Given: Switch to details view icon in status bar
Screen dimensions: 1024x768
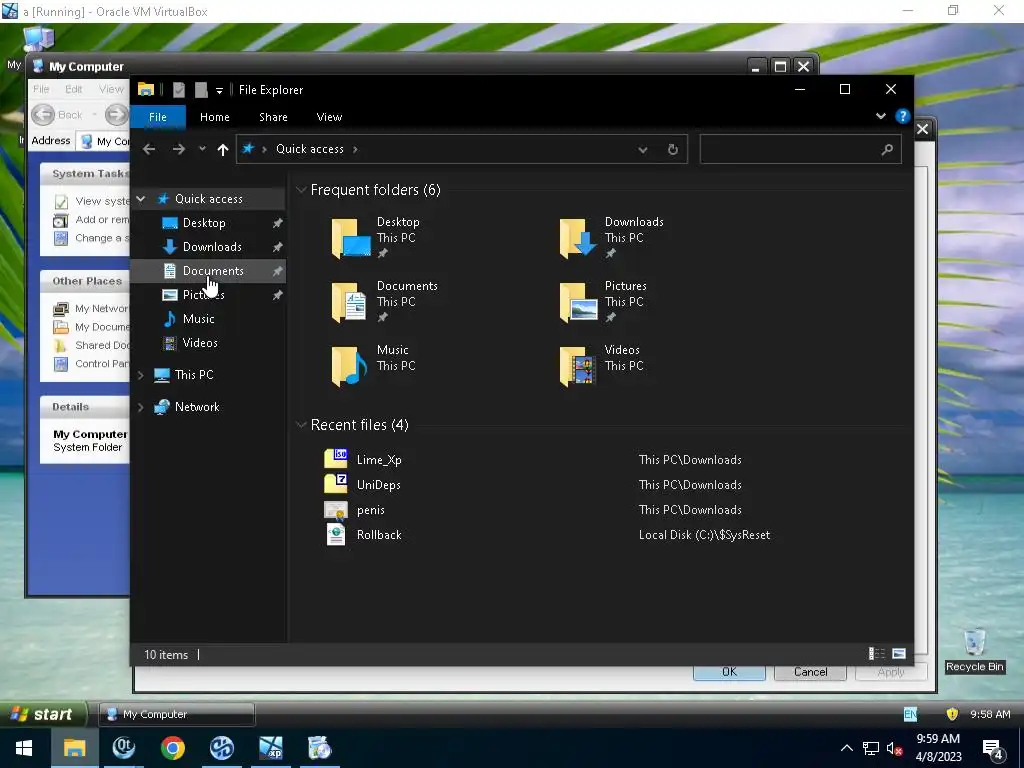Looking at the screenshot, I should [x=877, y=654].
